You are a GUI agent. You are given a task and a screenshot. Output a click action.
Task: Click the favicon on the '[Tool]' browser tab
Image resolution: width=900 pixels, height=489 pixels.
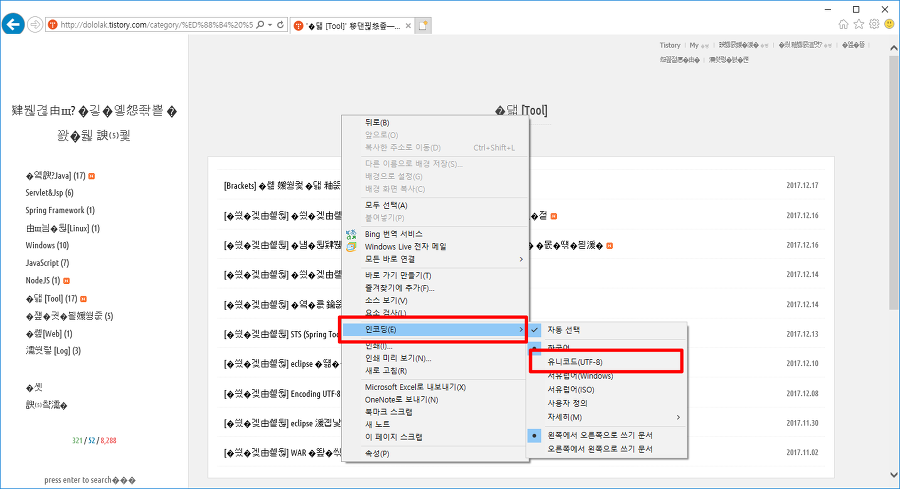(x=298, y=26)
